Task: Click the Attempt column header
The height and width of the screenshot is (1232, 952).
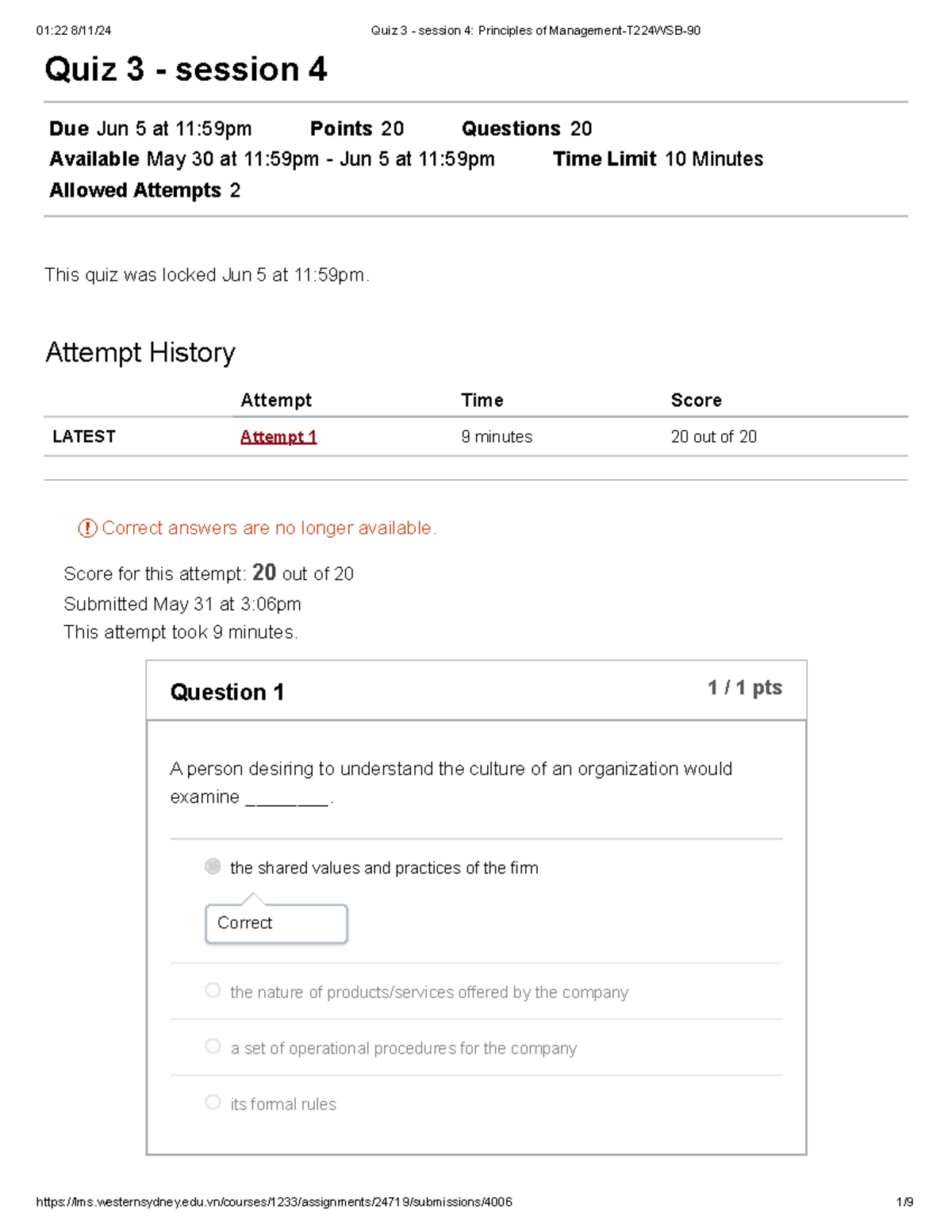Action: tap(276, 401)
